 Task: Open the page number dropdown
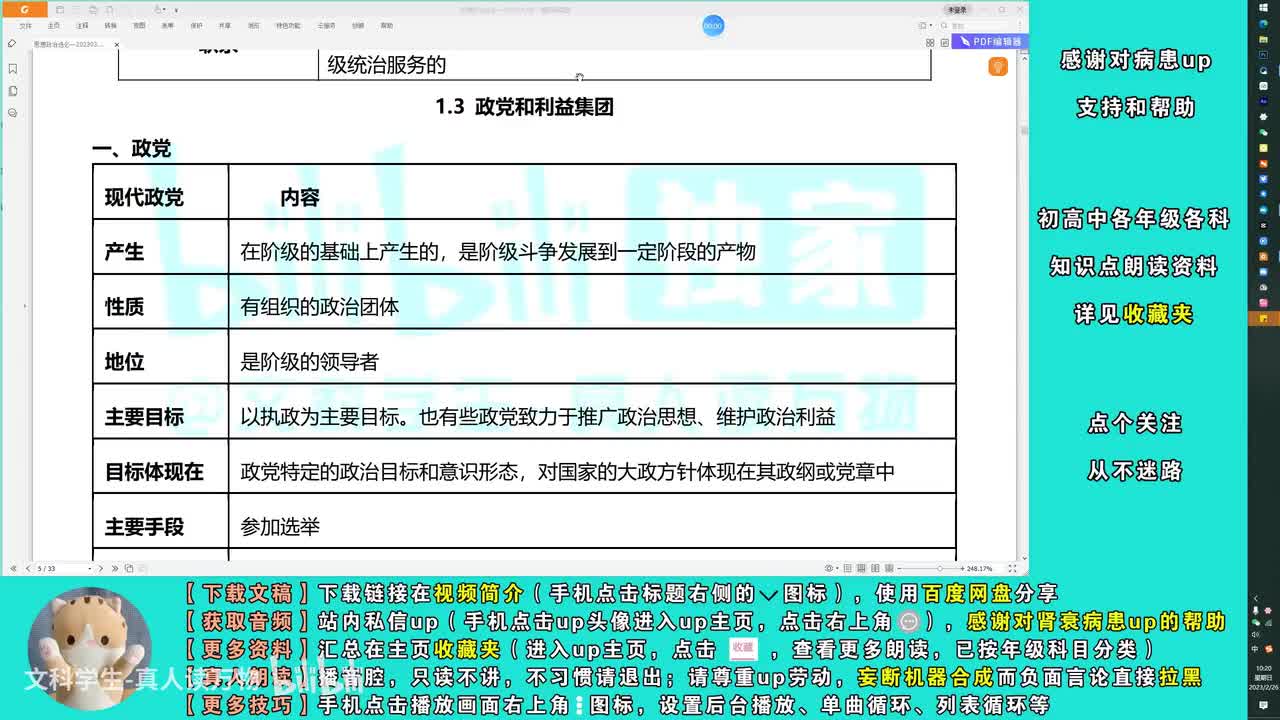click(x=90, y=568)
